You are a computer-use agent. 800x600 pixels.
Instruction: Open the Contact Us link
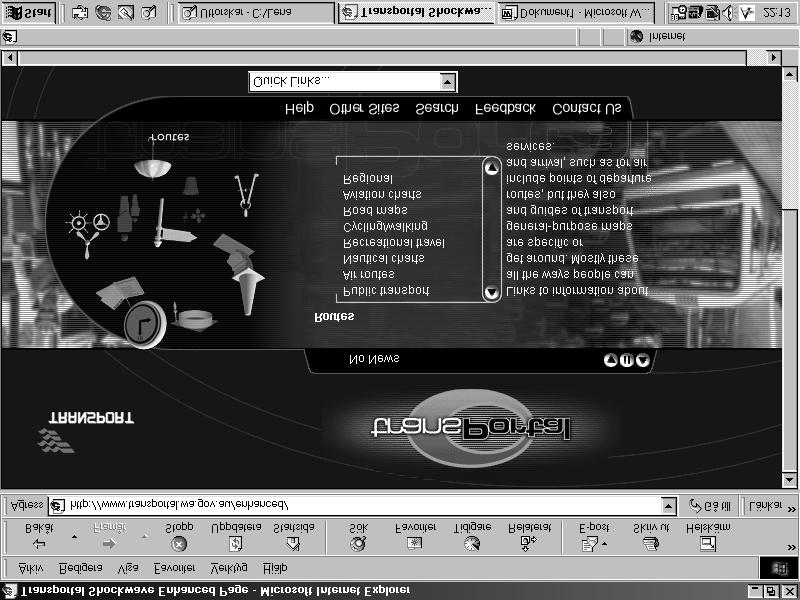587,109
